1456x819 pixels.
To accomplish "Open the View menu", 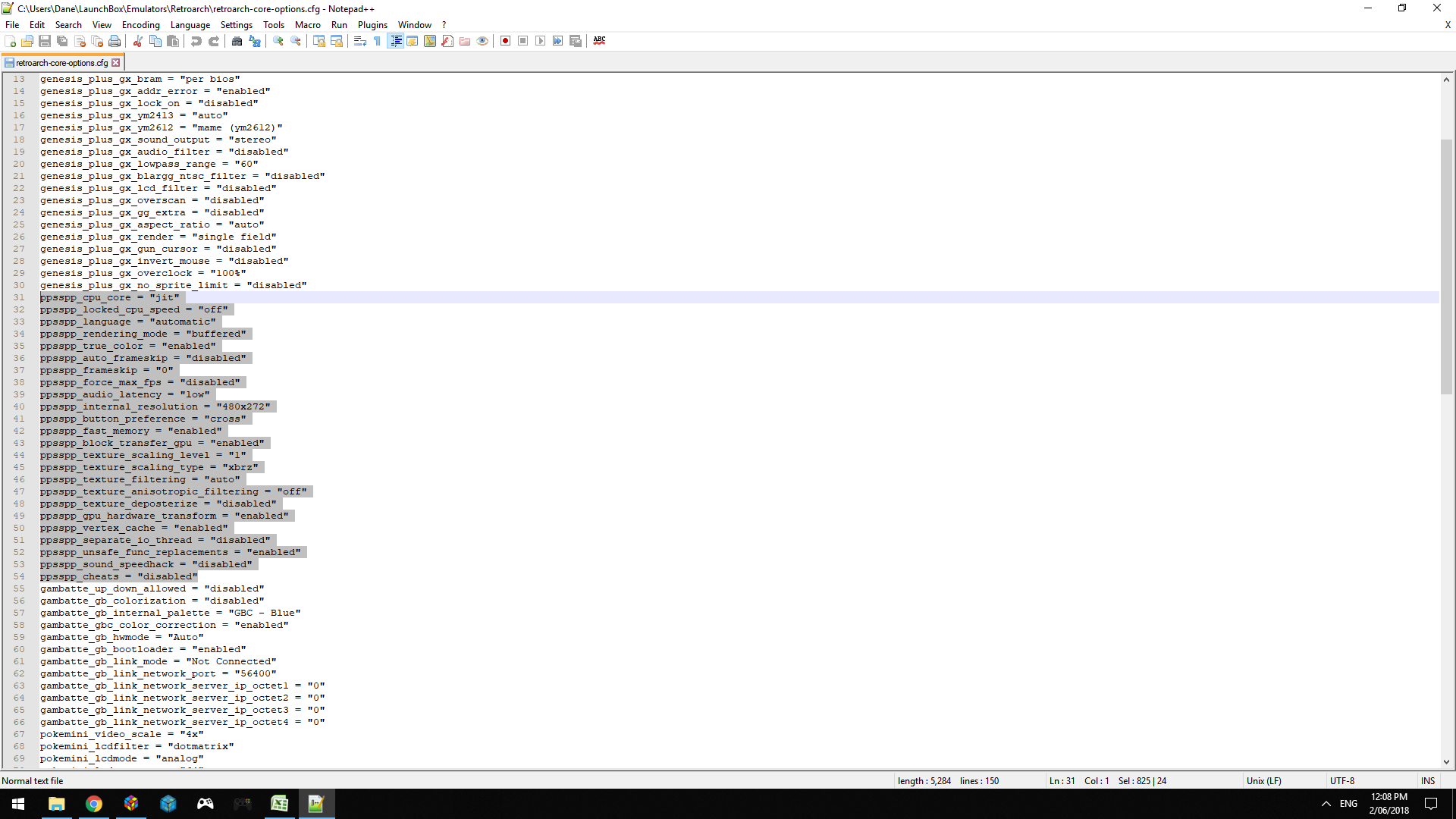I will click(102, 25).
